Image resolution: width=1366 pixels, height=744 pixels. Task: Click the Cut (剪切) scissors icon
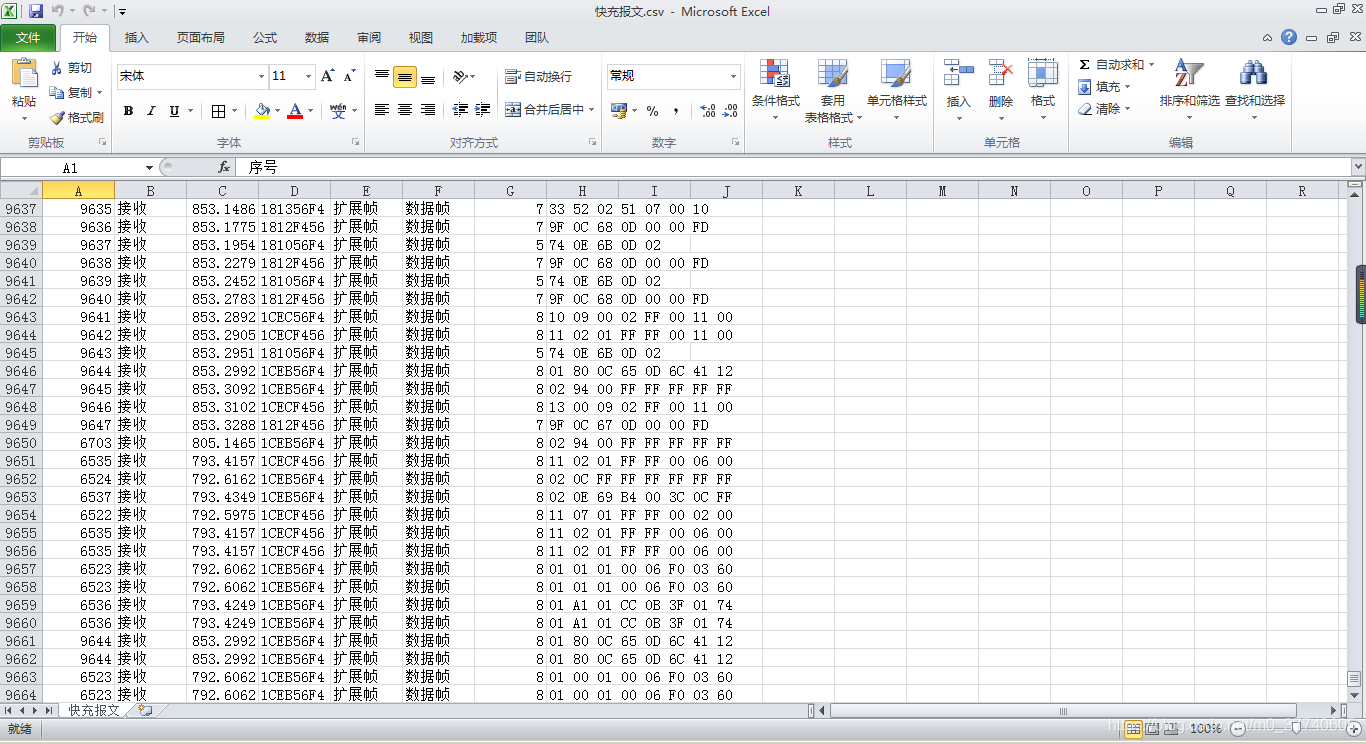click(x=57, y=68)
